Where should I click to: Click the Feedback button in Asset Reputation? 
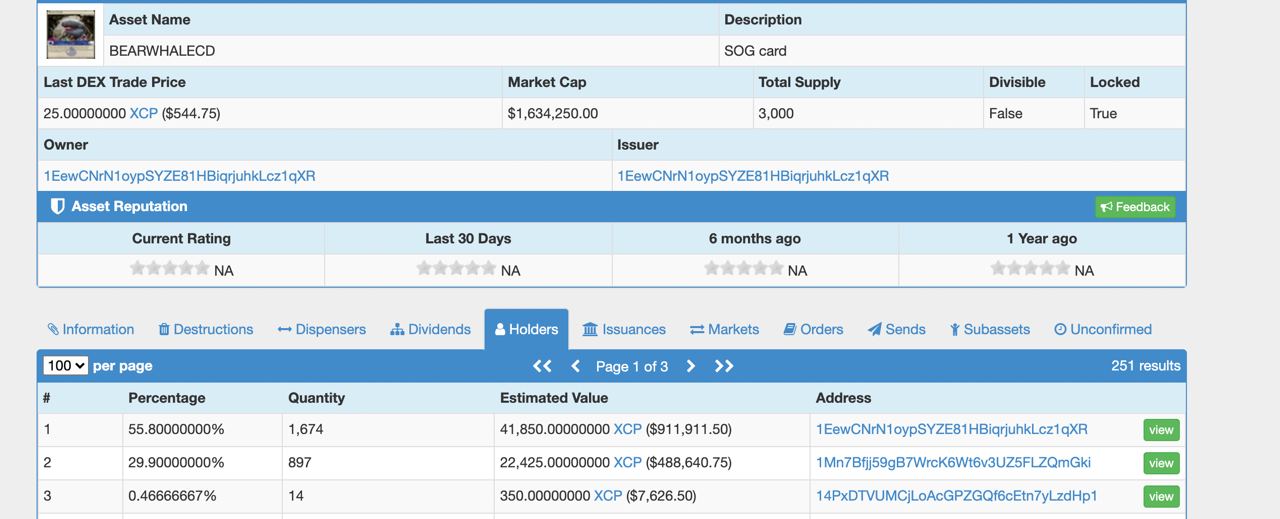coord(1135,207)
